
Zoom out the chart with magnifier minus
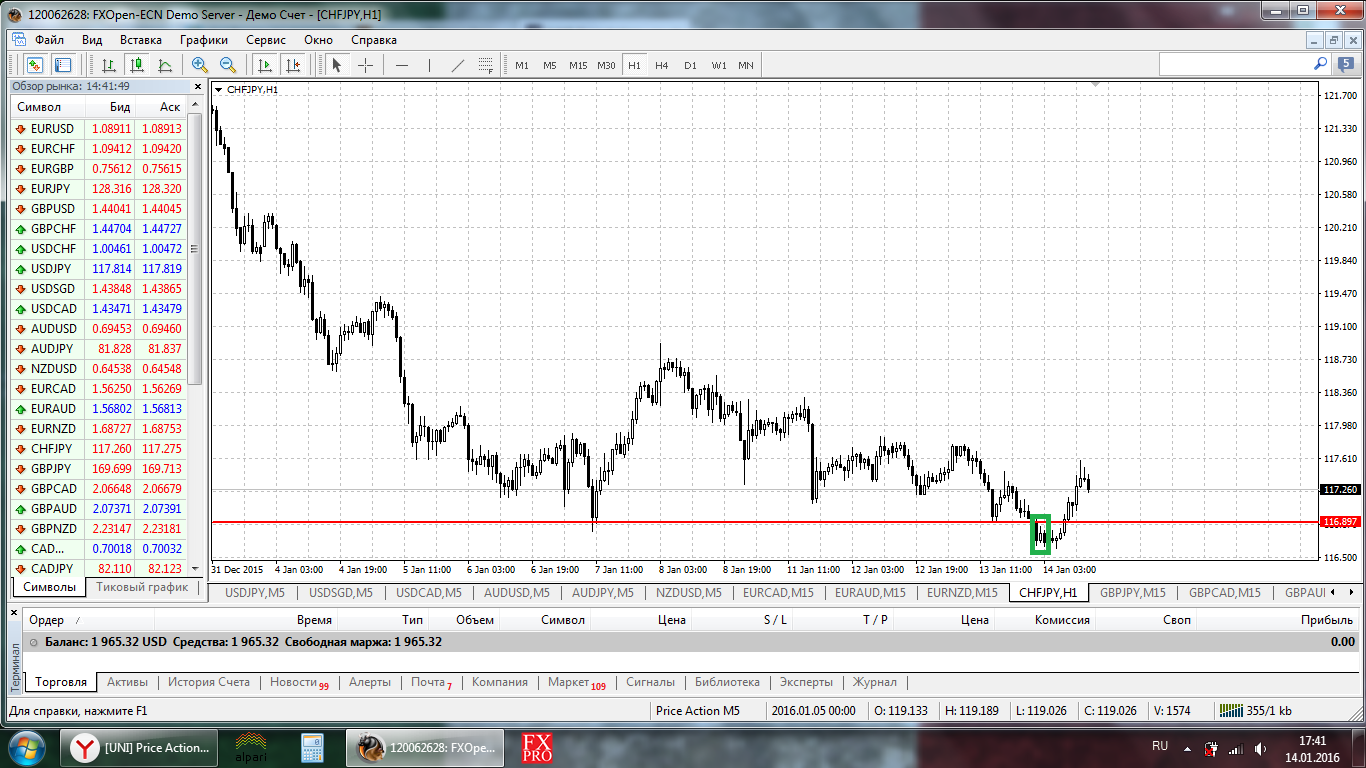228,65
